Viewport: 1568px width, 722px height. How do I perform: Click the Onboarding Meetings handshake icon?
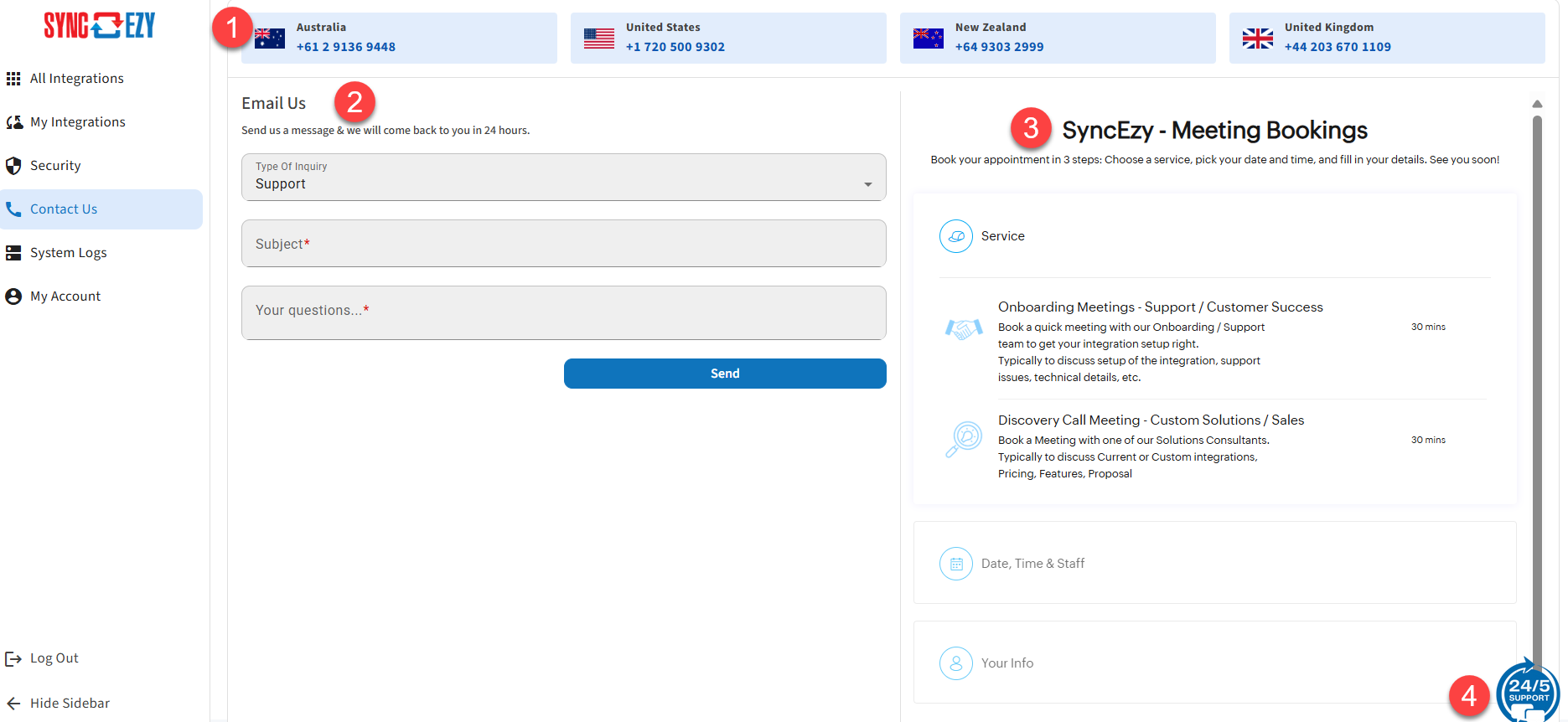[x=964, y=328]
